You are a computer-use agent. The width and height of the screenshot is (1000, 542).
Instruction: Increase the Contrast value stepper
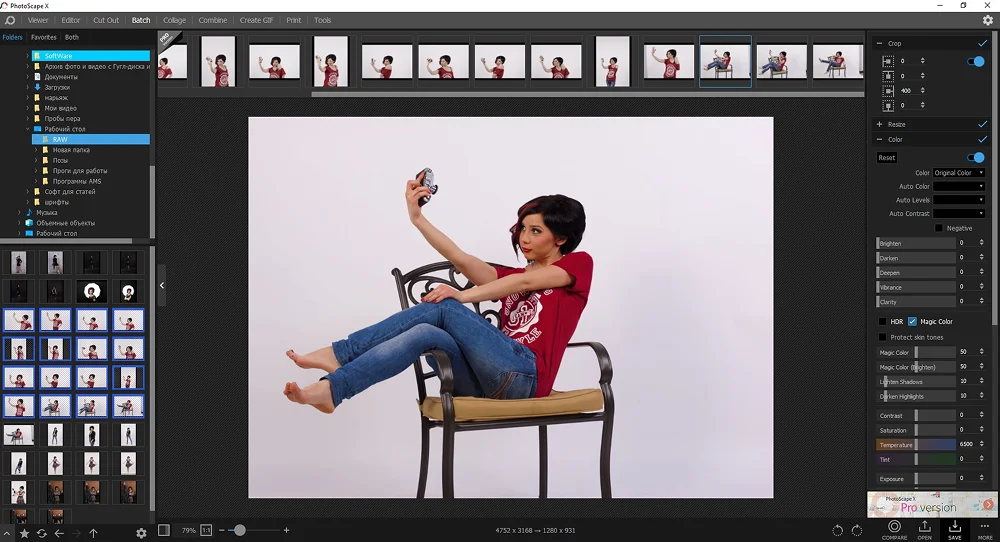click(982, 413)
